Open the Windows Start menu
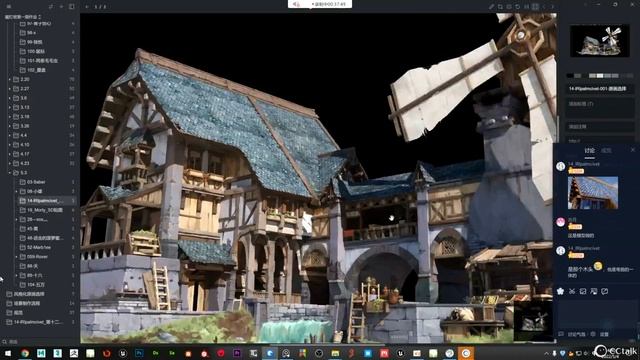Screen dimensions: 640x360 click(x=8, y=353)
